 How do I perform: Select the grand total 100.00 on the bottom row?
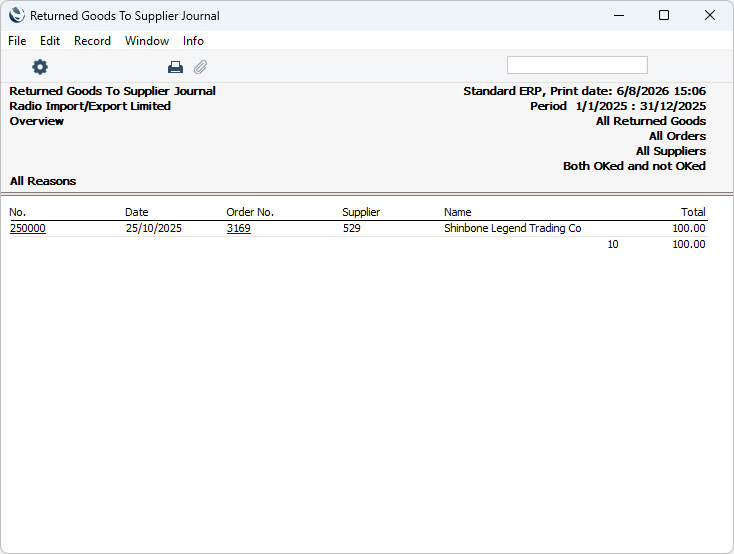coord(689,244)
